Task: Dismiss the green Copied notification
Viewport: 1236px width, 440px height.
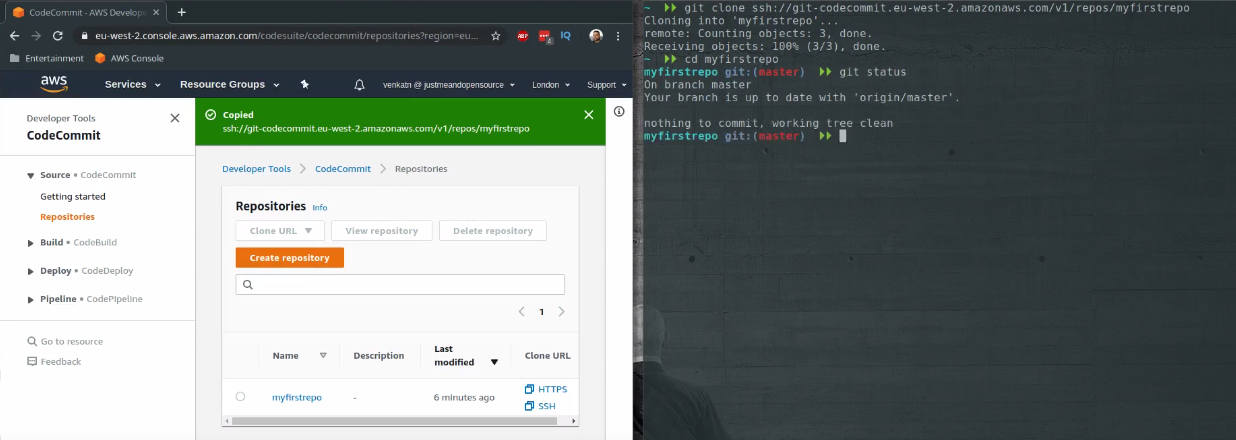Action: click(589, 115)
